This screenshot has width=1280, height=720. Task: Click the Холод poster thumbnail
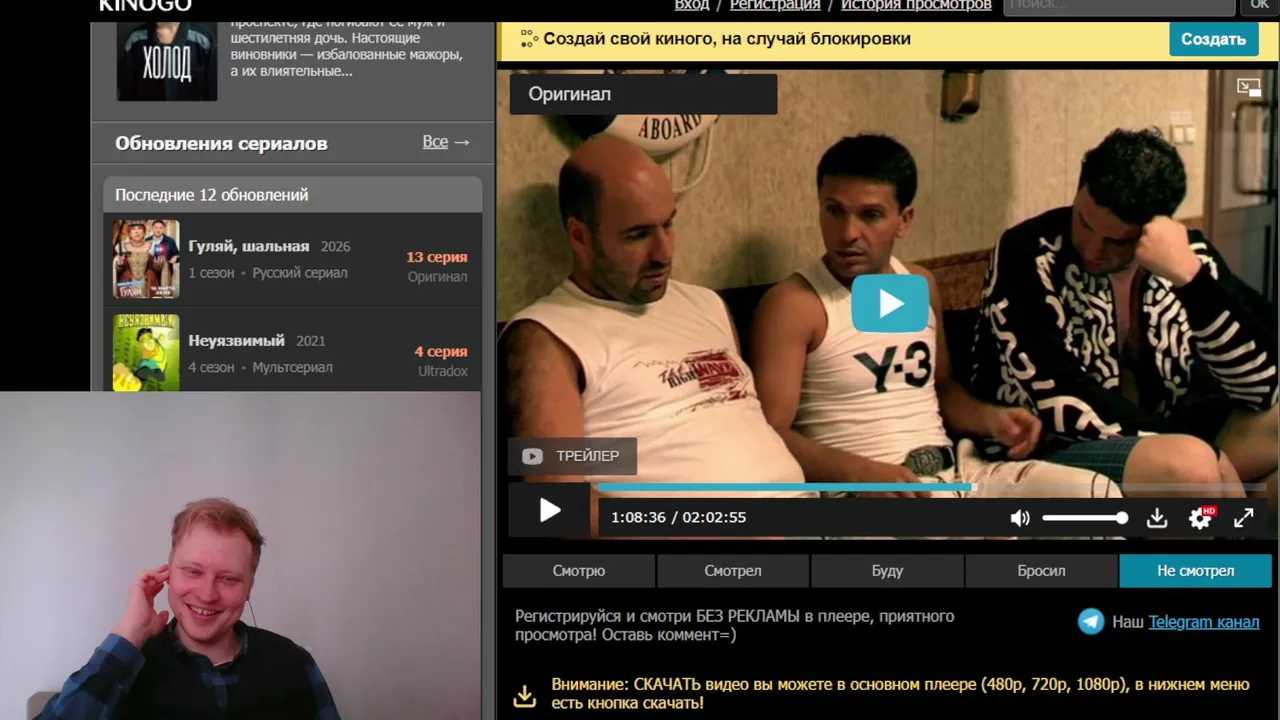(167, 60)
